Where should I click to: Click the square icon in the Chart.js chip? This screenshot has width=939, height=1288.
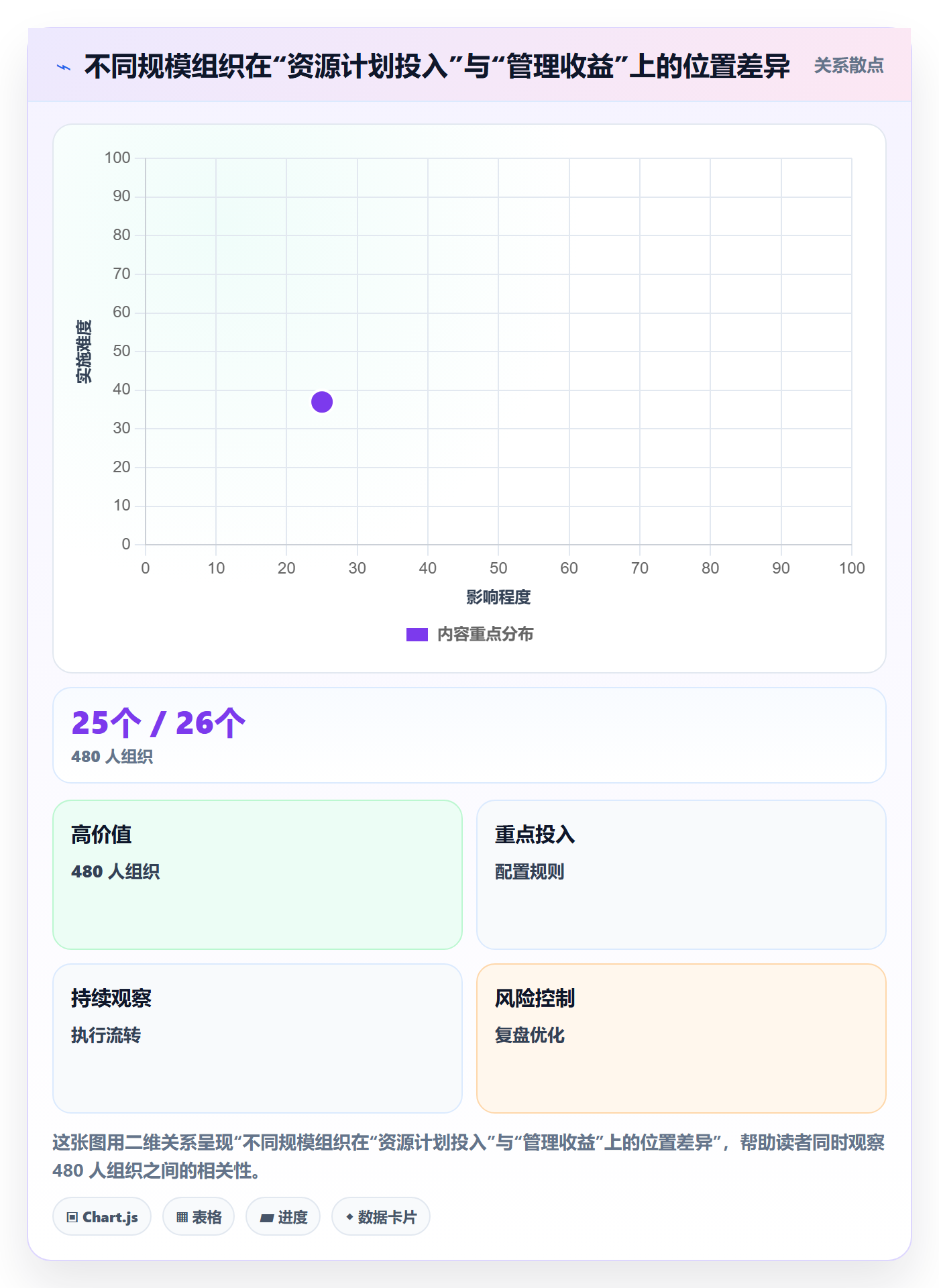[72, 1218]
